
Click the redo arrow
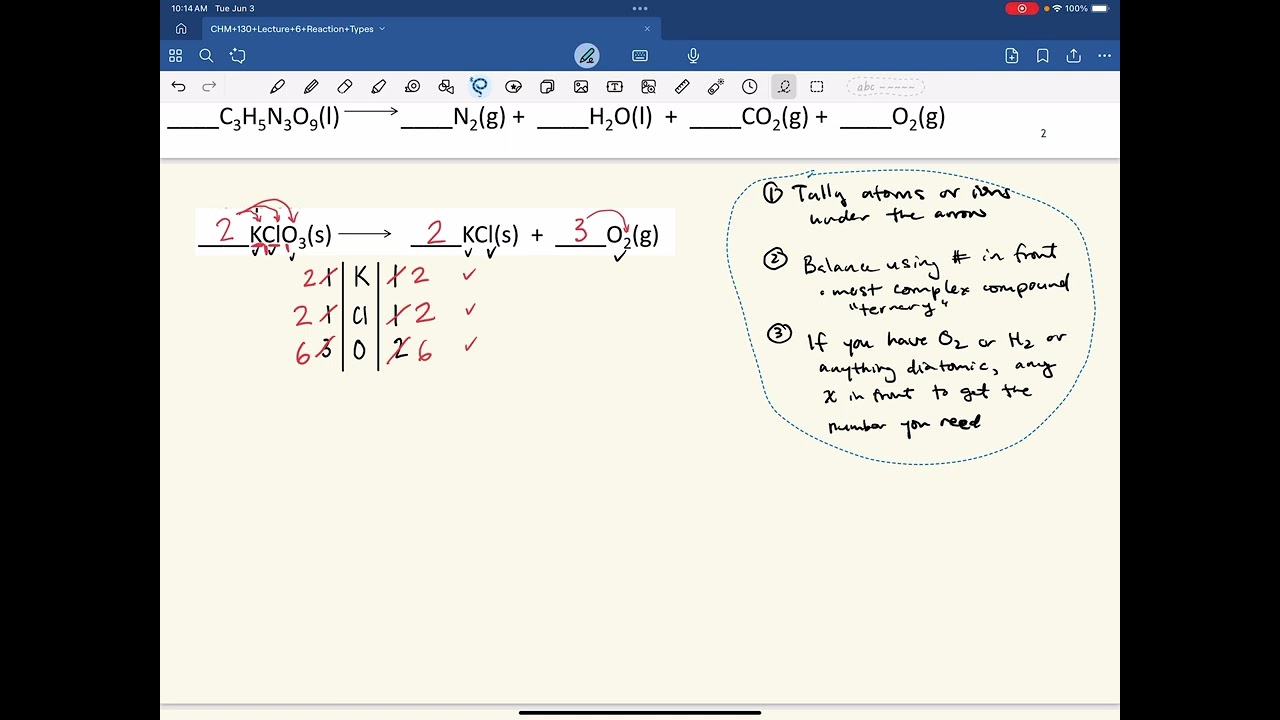(x=209, y=87)
